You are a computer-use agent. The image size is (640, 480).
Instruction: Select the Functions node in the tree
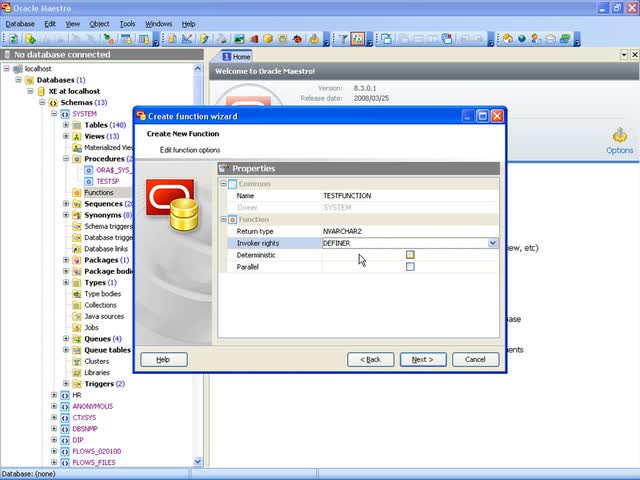point(99,192)
